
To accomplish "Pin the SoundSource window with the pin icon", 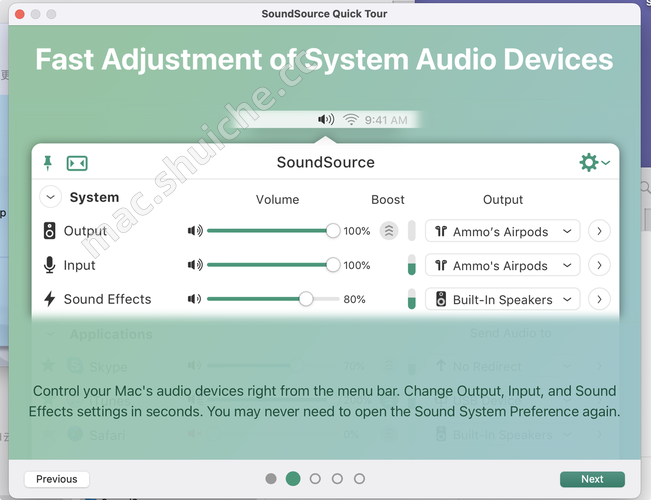I will pos(48,163).
